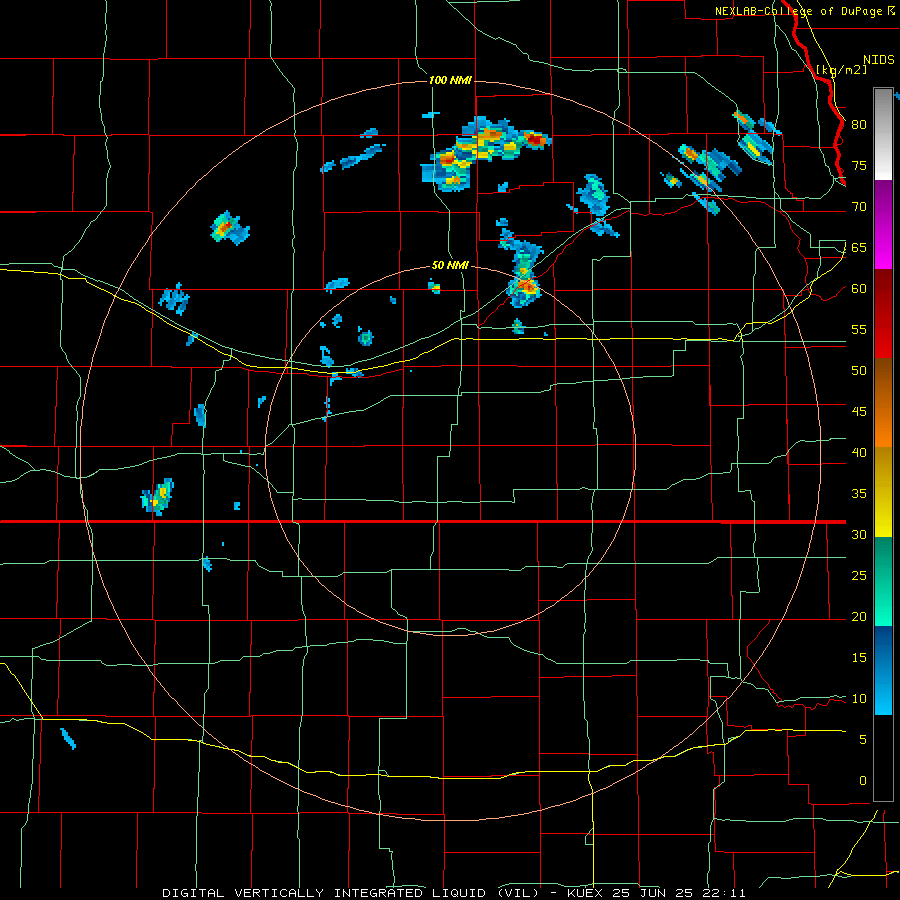The image size is (900, 900).
Task: Click yellow-core storm cell in the southwest
Action: coord(158,496)
